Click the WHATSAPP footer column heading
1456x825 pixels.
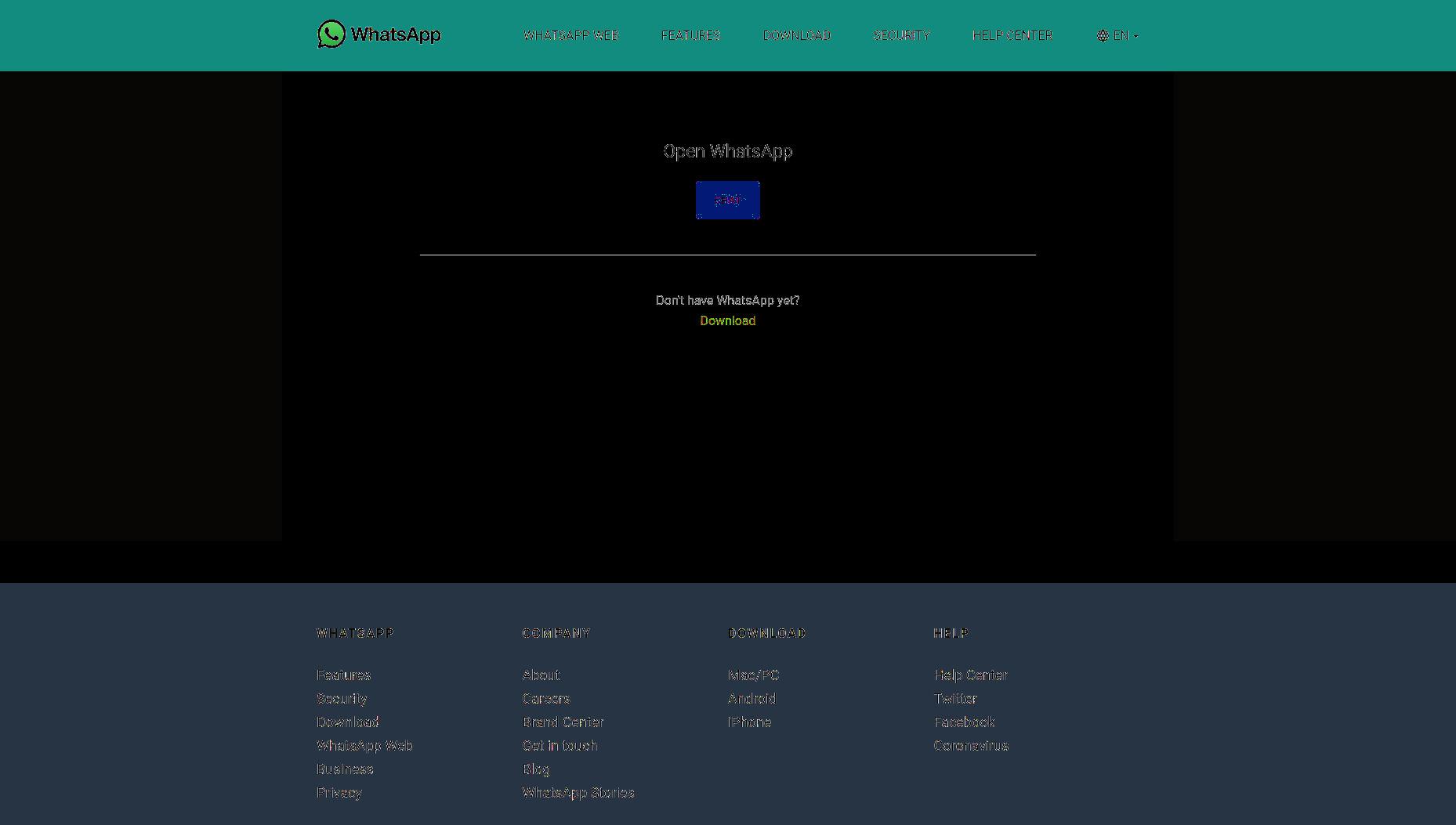point(355,632)
